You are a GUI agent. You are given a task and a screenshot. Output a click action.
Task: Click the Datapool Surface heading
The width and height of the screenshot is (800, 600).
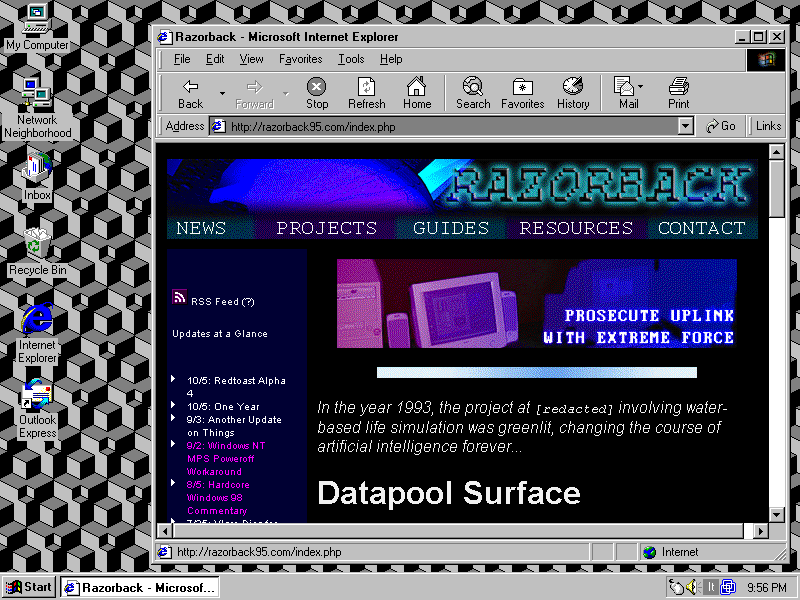point(449,493)
